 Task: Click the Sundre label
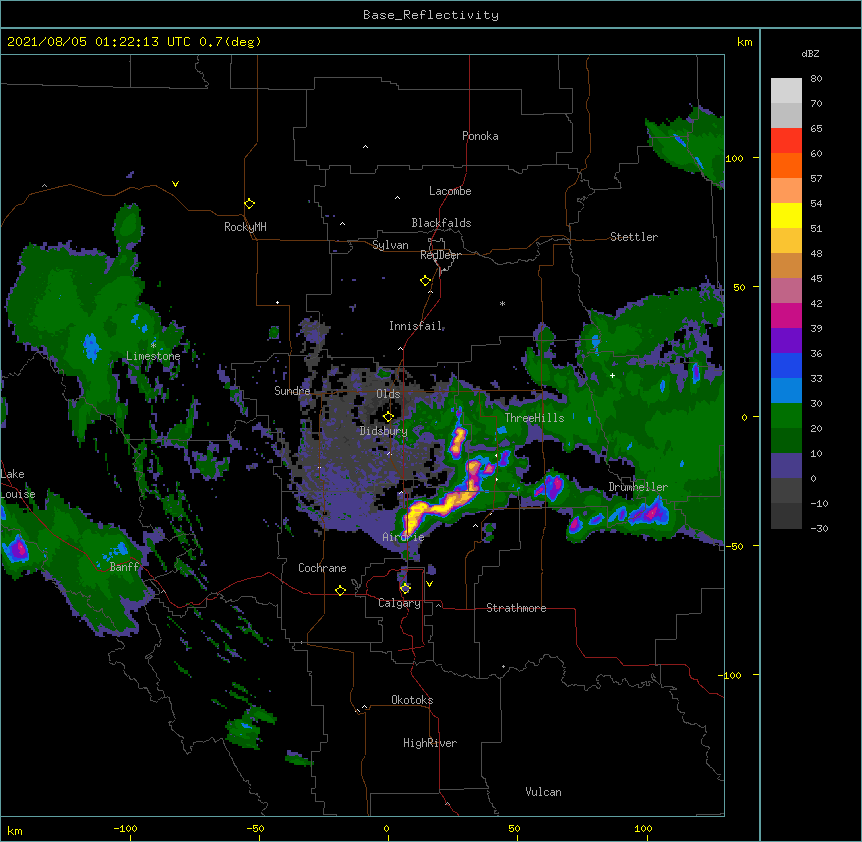[x=292, y=391]
